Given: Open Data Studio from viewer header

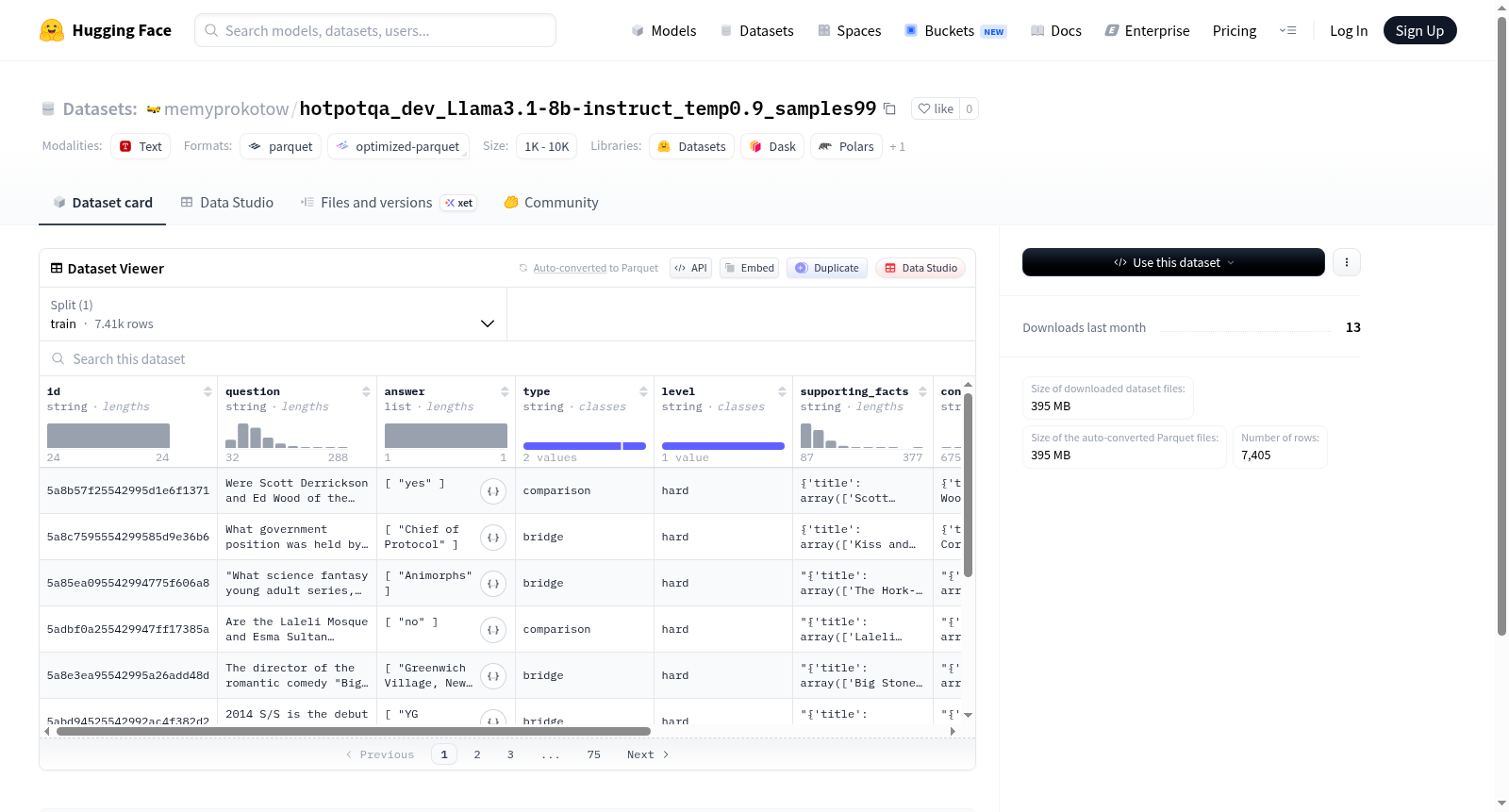Looking at the screenshot, I should pyautogui.click(x=920, y=268).
